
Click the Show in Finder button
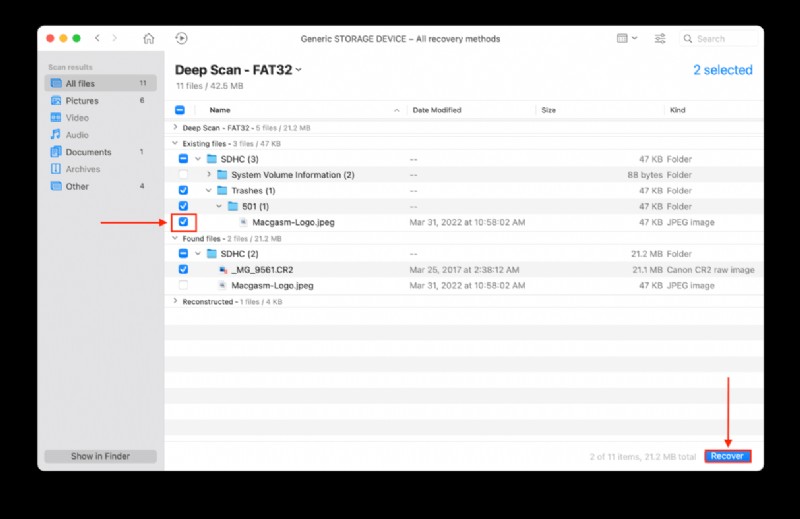click(101, 456)
